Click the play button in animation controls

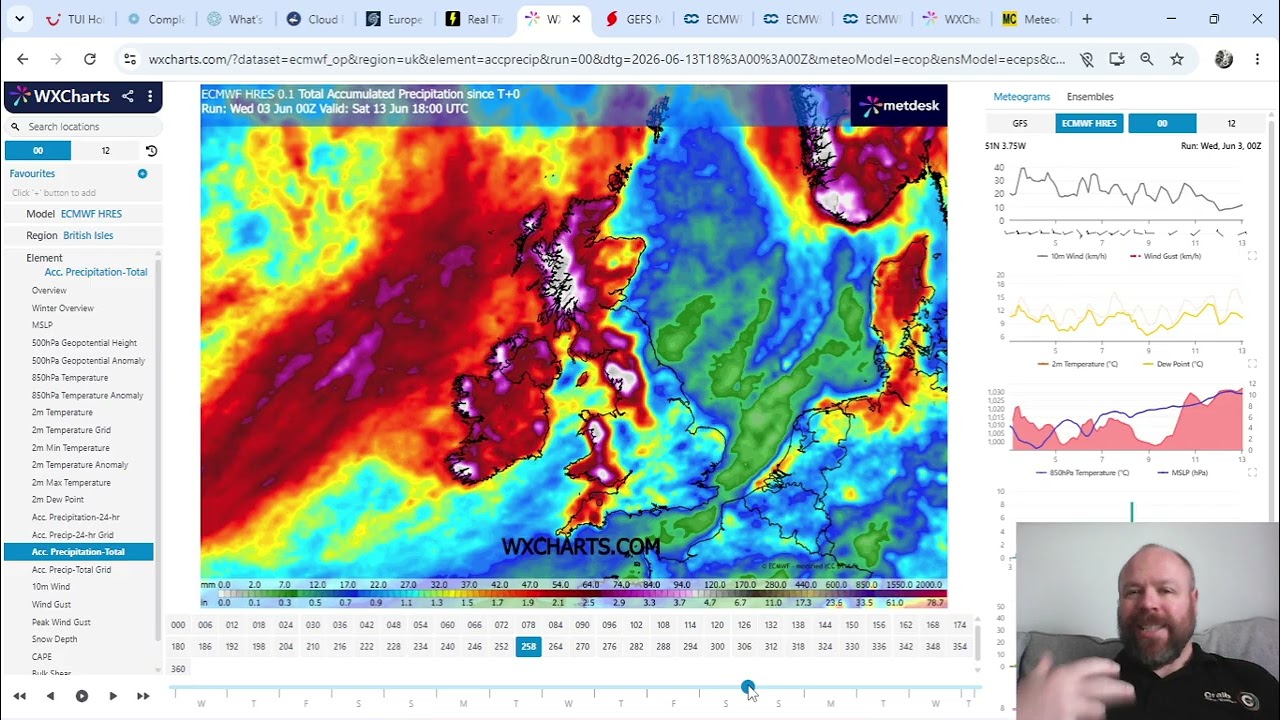pyautogui.click(x=113, y=696)
